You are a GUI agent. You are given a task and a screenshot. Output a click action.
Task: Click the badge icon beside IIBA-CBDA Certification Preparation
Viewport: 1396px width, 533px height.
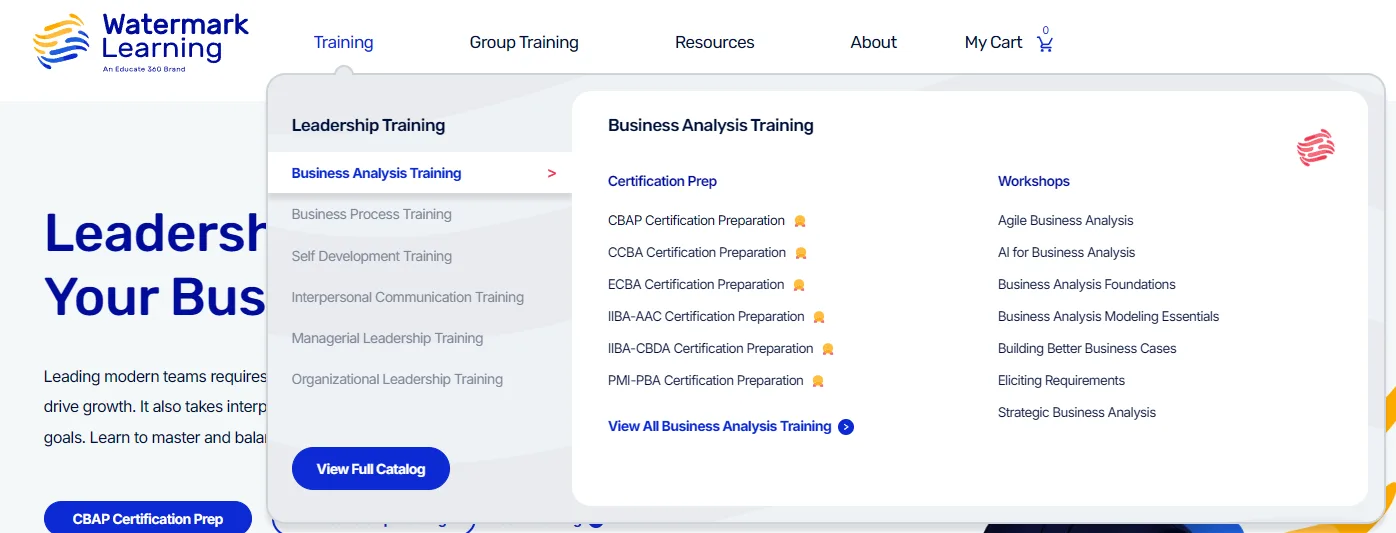click(828, 349)
